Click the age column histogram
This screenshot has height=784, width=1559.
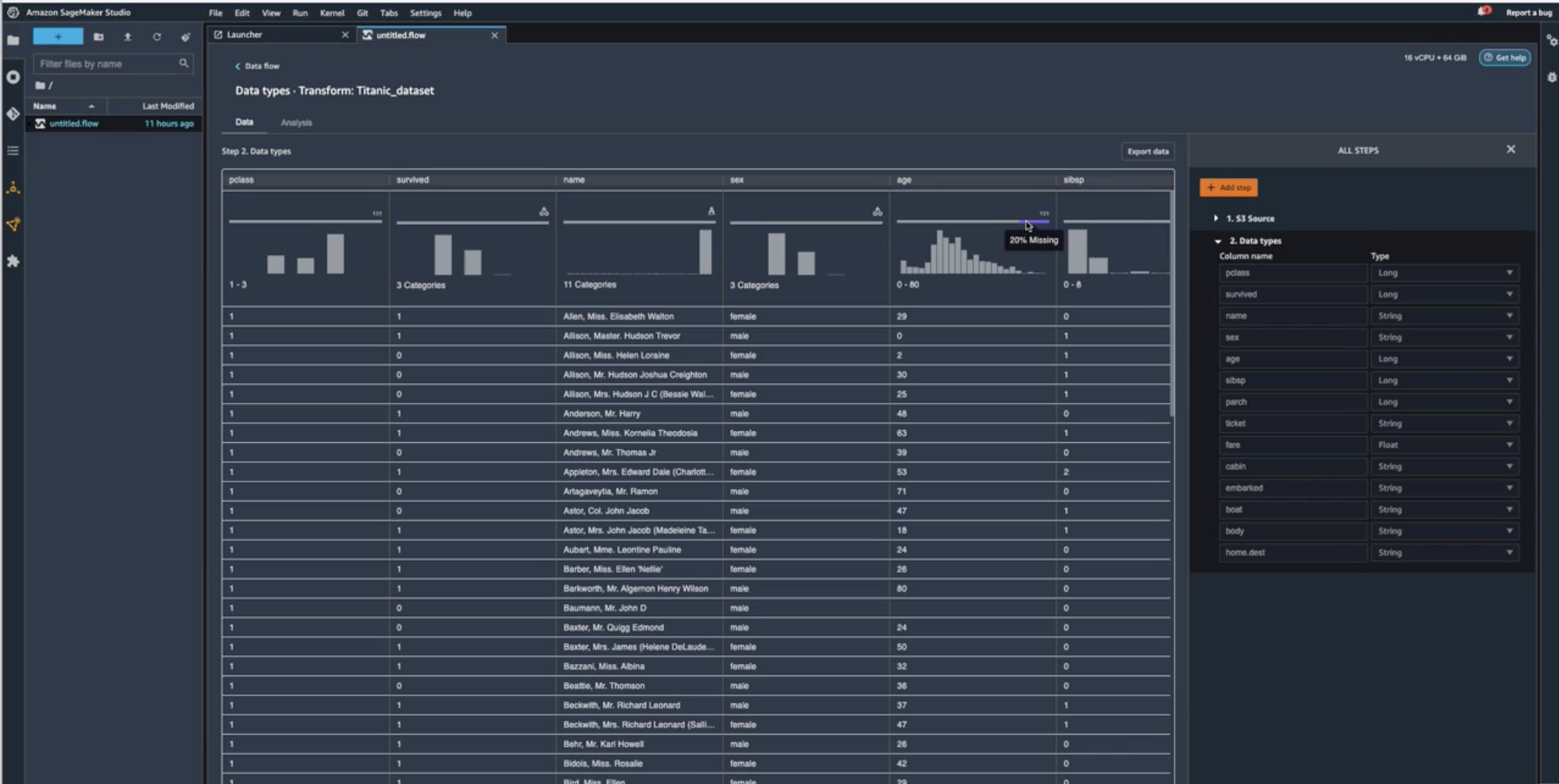pyautogui.click(x=972, y=251)
